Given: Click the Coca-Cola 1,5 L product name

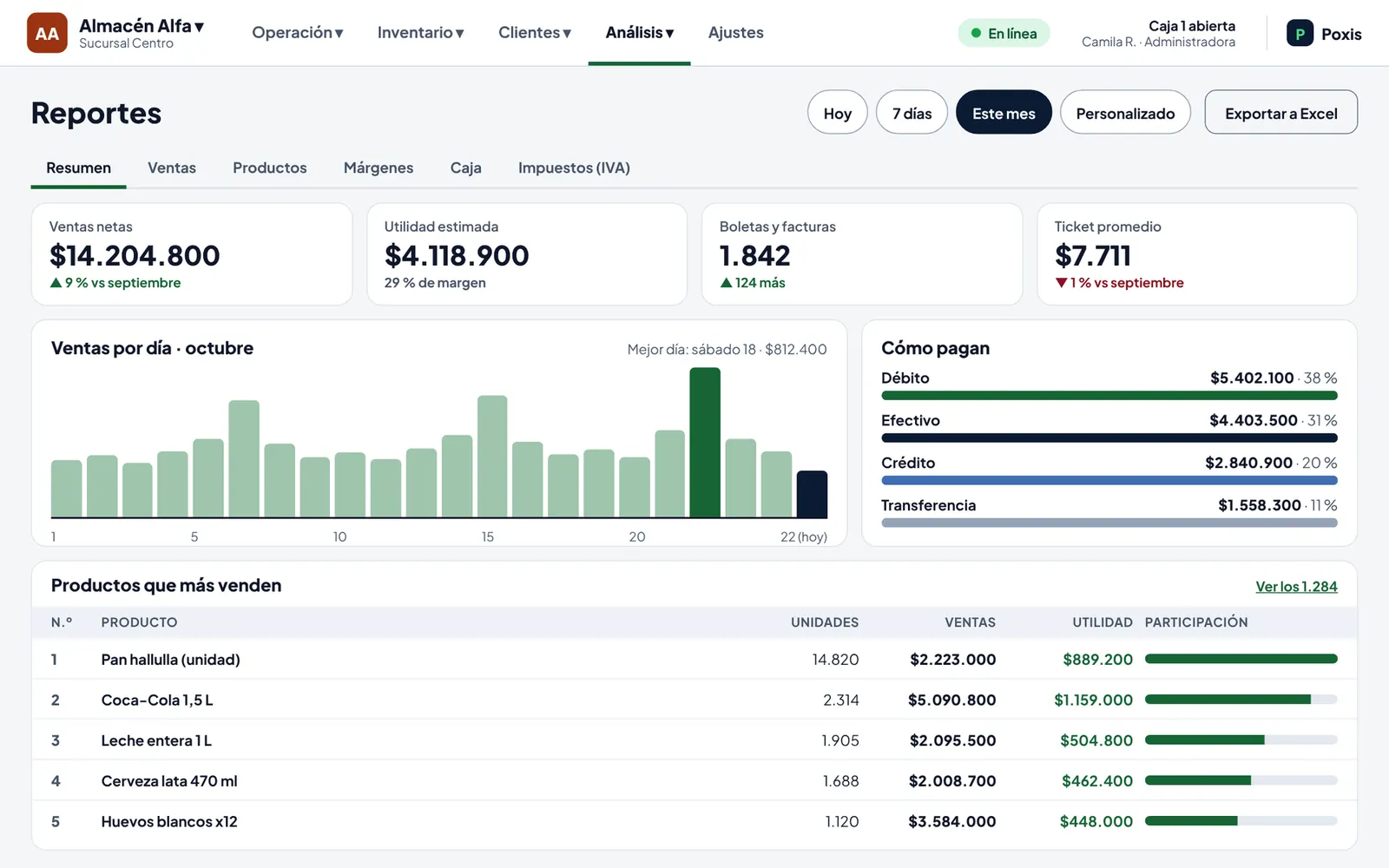Looking at the screenshot, I should point(157,700).
